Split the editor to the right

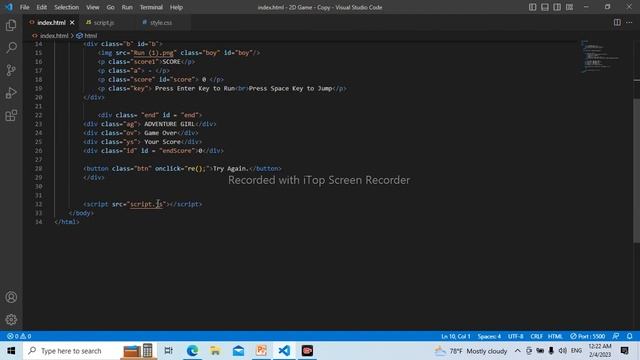(617, 22)
